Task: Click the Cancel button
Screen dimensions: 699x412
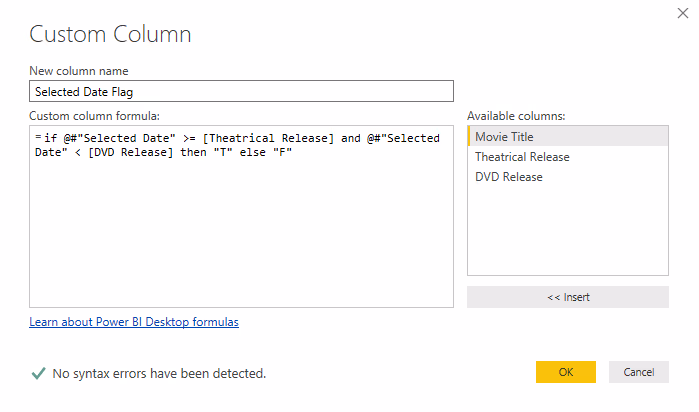Action: 639,372
